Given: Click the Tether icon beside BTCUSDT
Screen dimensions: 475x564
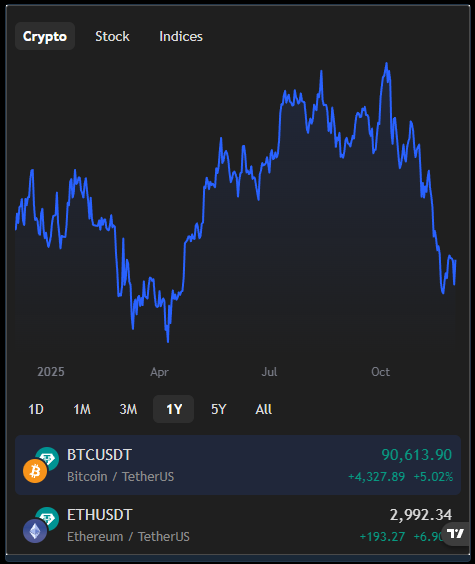Looking at the screenshot, I should tap(49, 457).
